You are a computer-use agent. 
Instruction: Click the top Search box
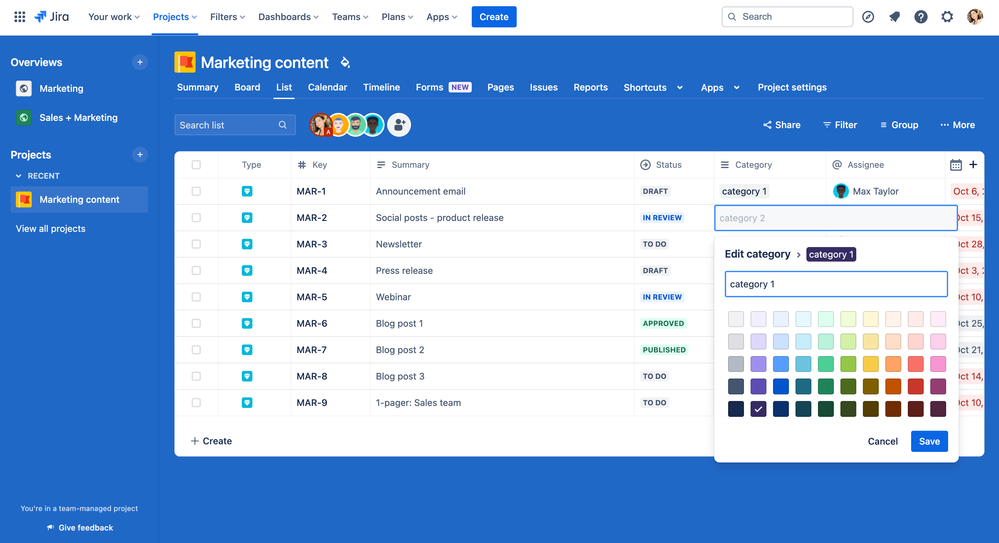pyautogui.click(x=787, y=17)
